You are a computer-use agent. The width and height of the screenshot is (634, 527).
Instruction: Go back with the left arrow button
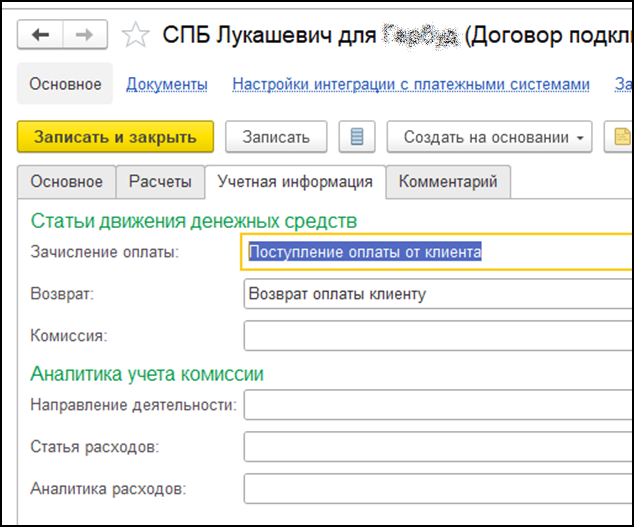(x=40, y=35)
